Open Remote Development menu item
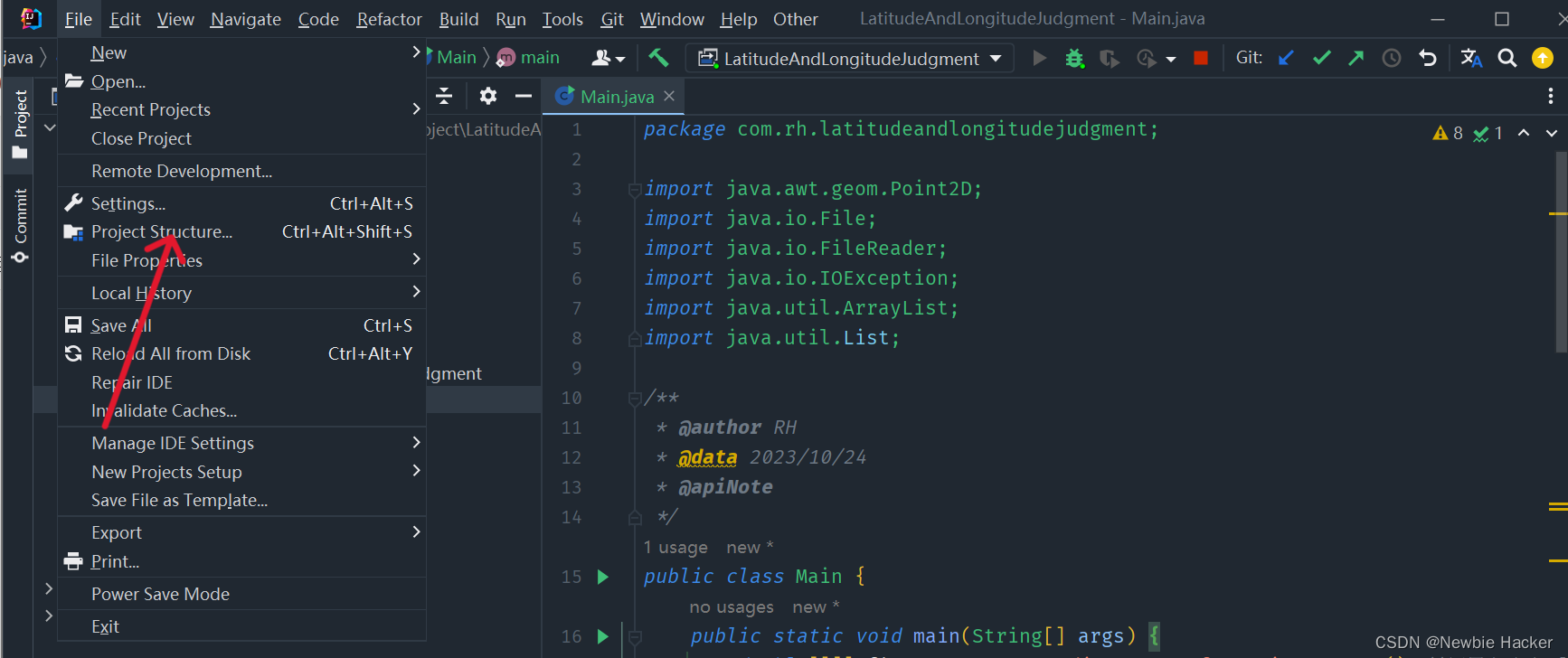The width and height of the screenshot is (1568, 658). [241, 171]
